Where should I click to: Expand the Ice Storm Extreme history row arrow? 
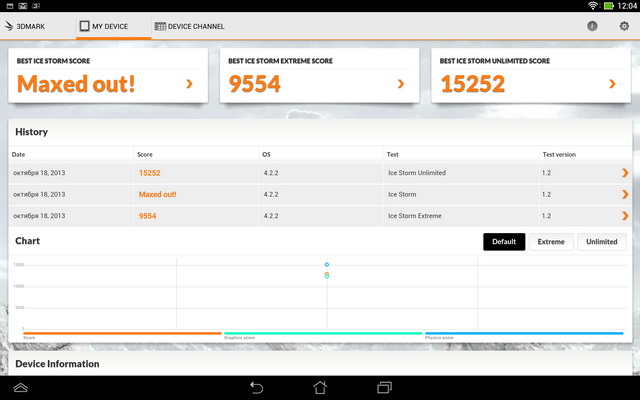625,216
